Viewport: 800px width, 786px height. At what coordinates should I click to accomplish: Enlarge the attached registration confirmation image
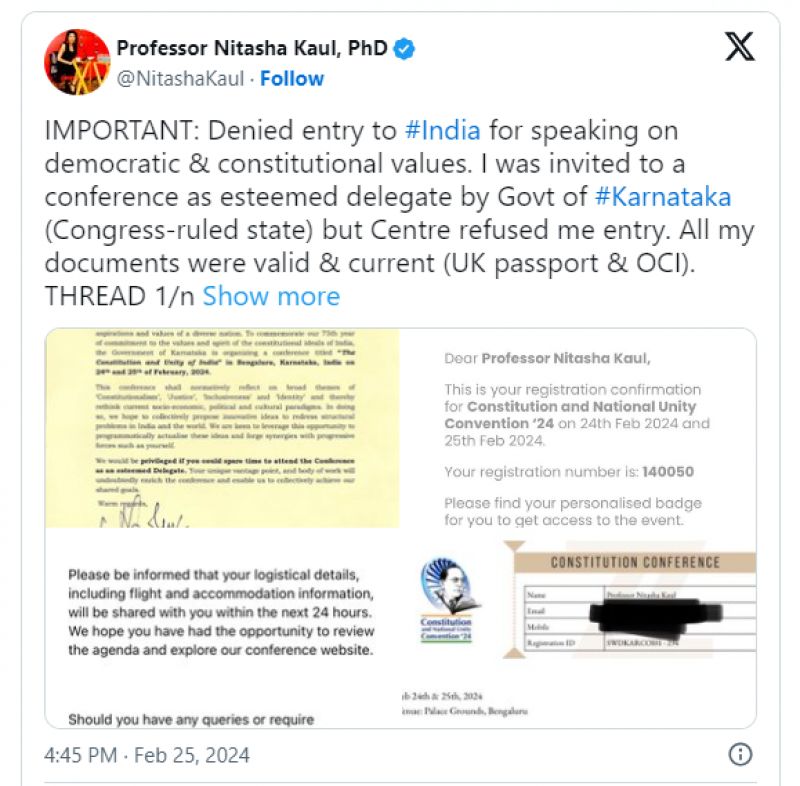400,525
